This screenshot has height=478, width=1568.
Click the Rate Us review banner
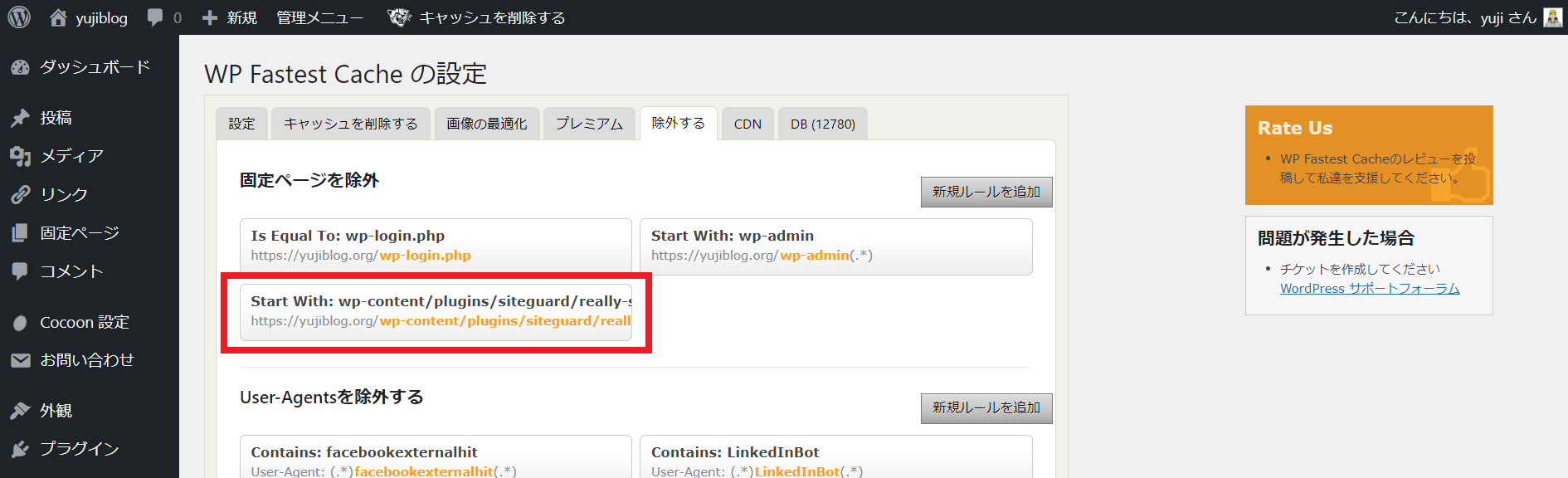(x=1369, y=155)
